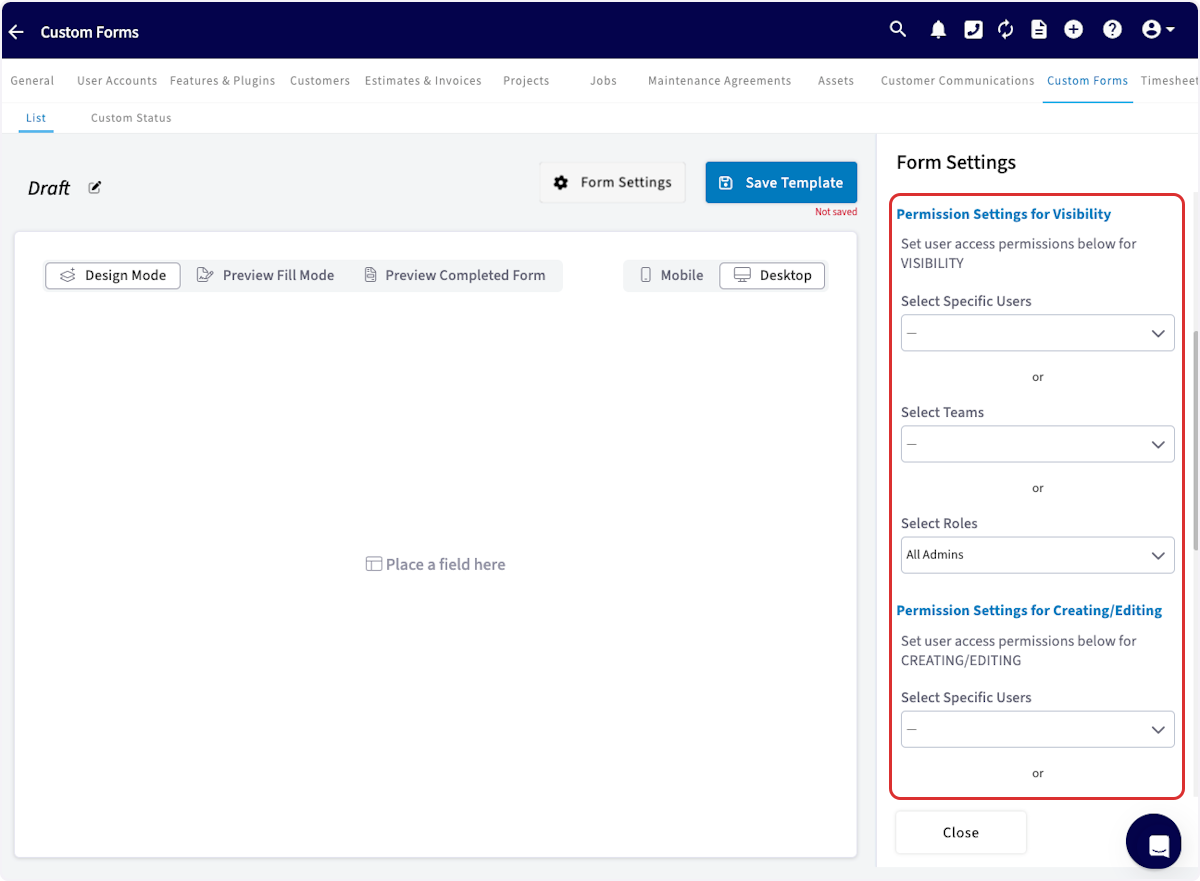
Task: Open the notifications bell
Action: coord(938,30)
